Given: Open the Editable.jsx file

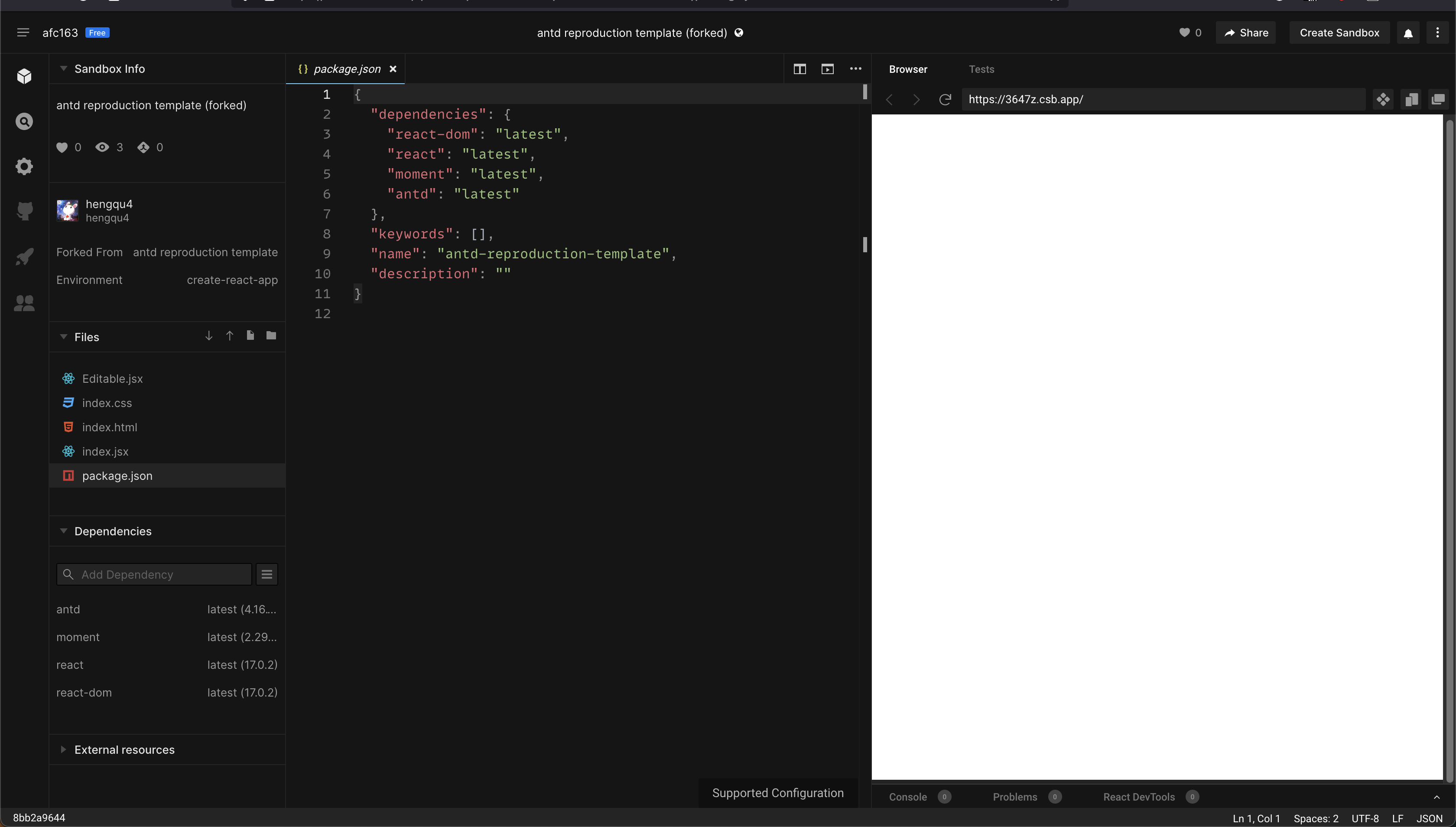Looking at the screenshot, I should click(x=112, y=378).
